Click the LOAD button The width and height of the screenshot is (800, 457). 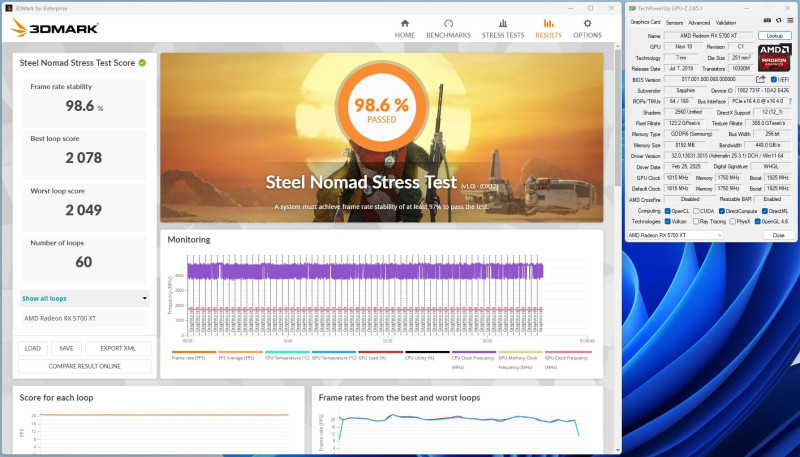(x=33, y=348)
